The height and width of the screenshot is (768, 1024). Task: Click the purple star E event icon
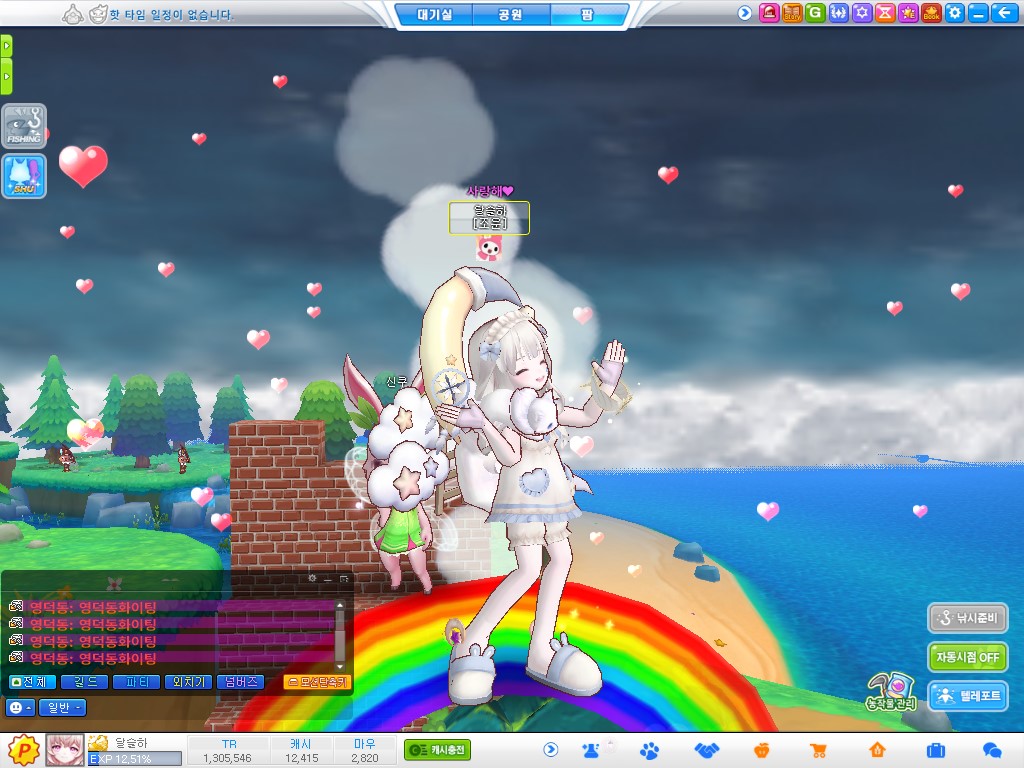tap(908, 13)
